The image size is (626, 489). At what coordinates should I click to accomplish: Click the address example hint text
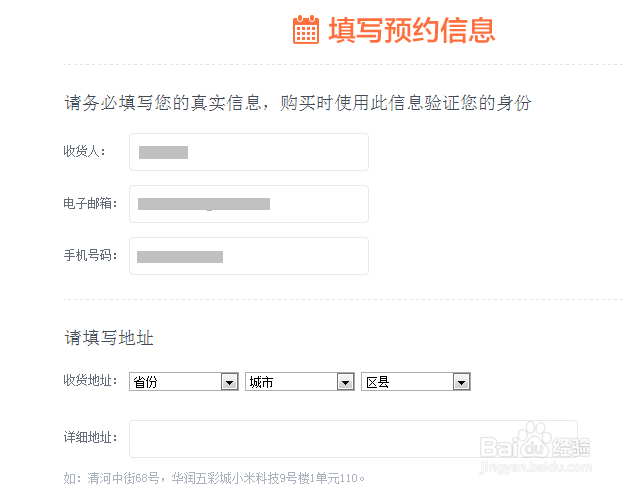coord(214,478)
